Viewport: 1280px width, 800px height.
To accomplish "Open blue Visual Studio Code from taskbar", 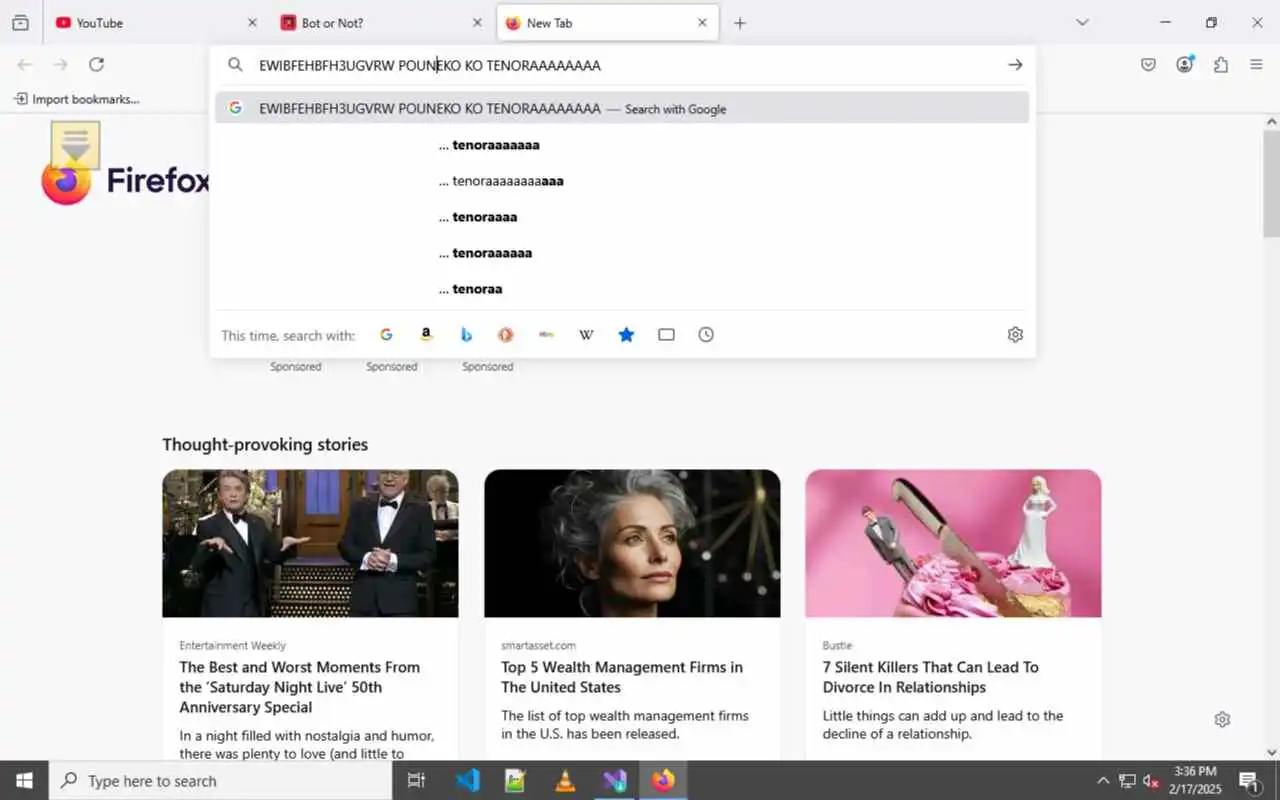I will [467, 781].
